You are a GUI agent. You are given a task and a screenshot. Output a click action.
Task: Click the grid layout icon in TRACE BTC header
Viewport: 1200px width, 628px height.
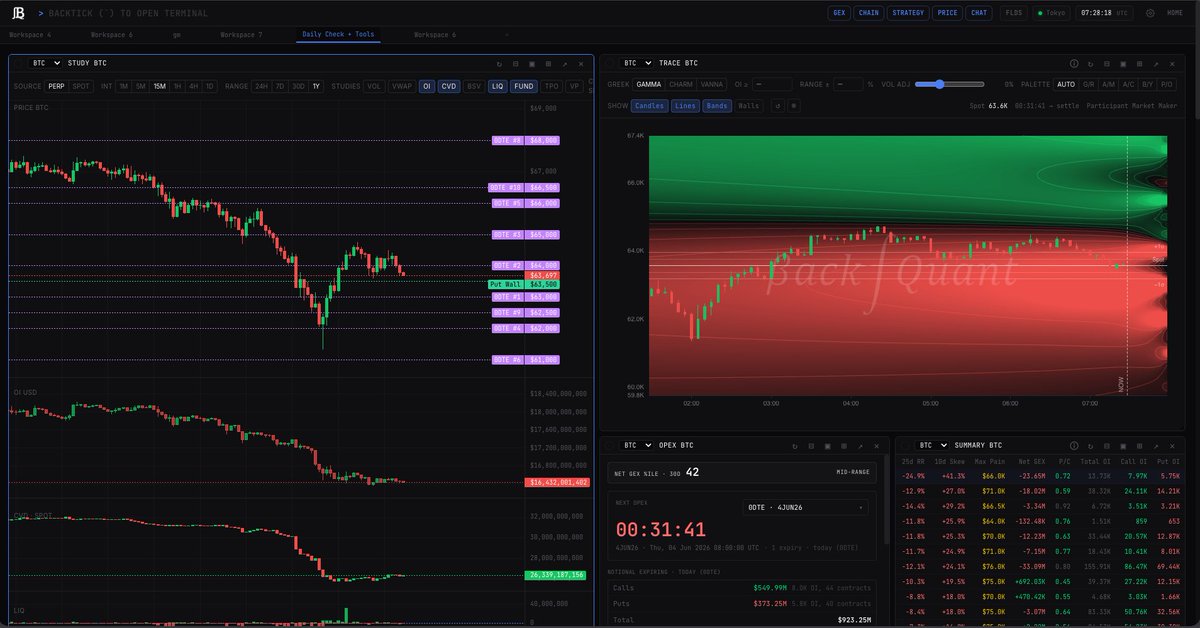pyautogui.click(x=1139, y=63)
